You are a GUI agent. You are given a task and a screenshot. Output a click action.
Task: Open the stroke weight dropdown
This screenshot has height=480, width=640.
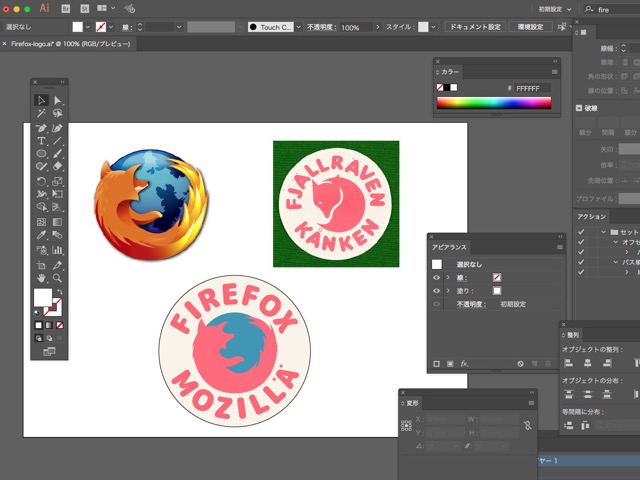179,27
